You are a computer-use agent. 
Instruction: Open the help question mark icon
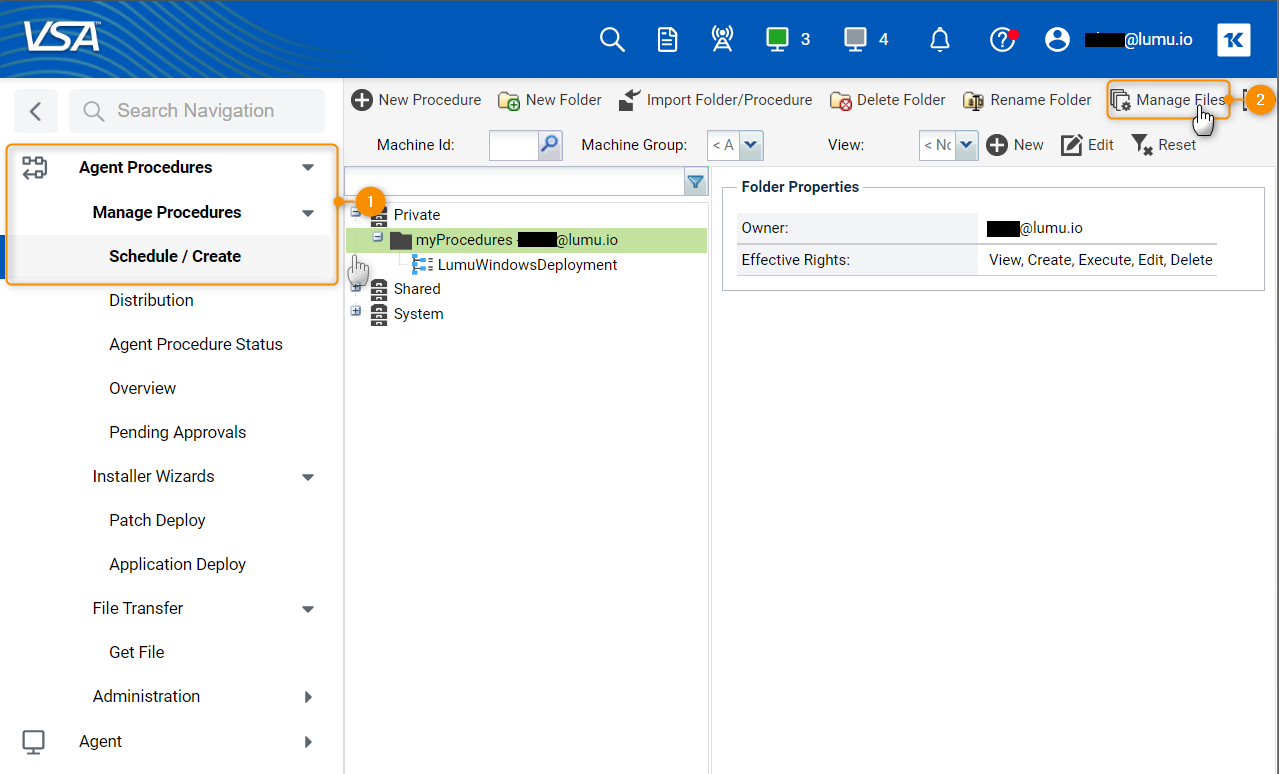[x=1001, y=39]
